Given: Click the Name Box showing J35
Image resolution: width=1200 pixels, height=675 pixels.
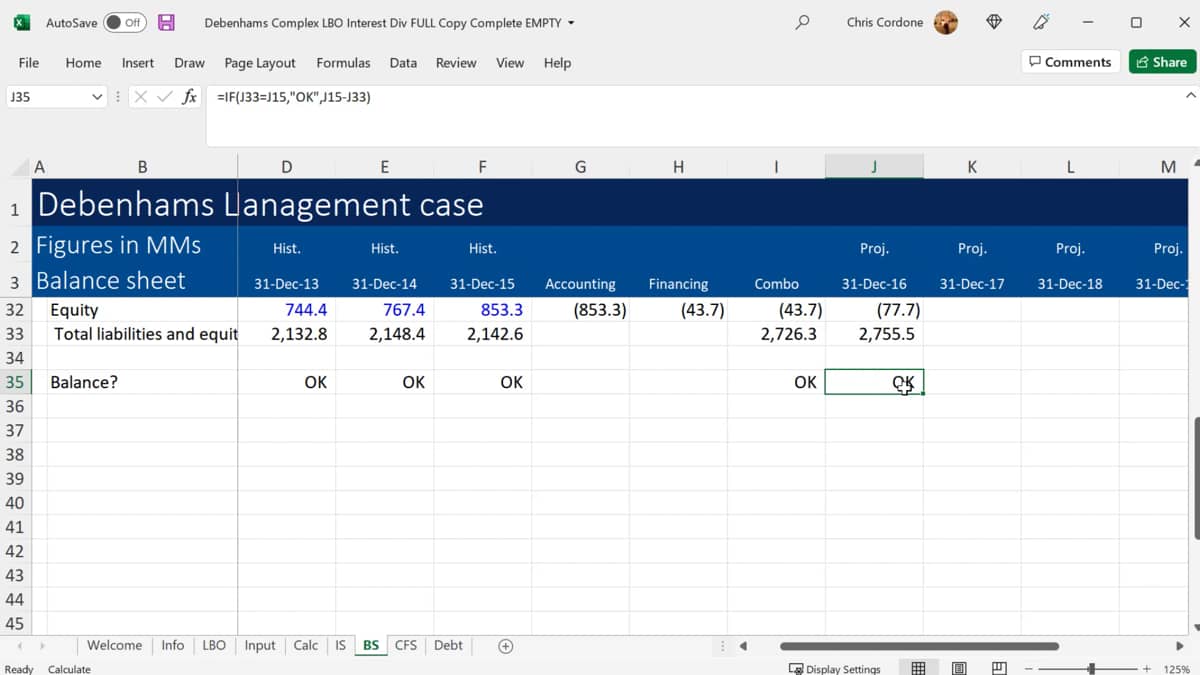Looking at the screenshot, I should [x=47, y=97].
